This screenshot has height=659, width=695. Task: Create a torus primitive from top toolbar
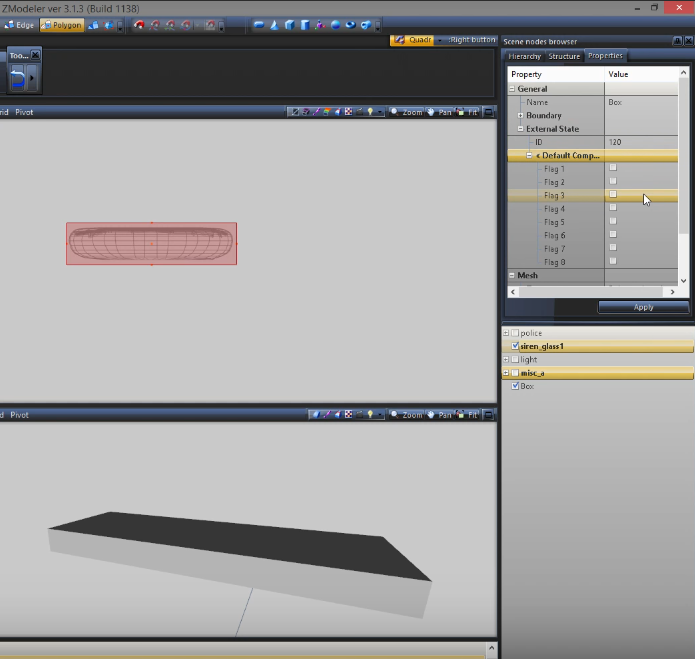[351, 25]
